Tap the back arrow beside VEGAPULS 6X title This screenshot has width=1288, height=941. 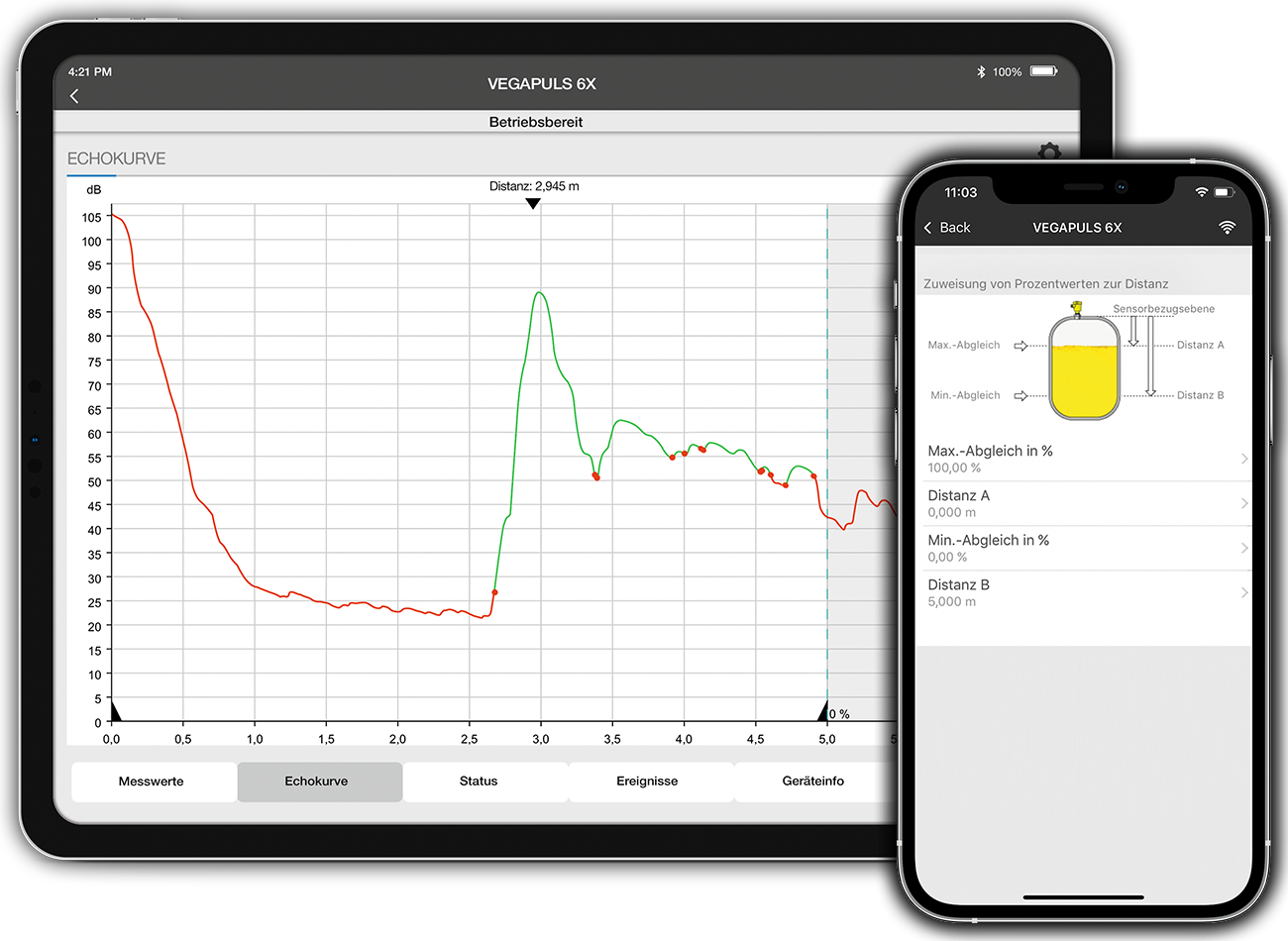74,96
